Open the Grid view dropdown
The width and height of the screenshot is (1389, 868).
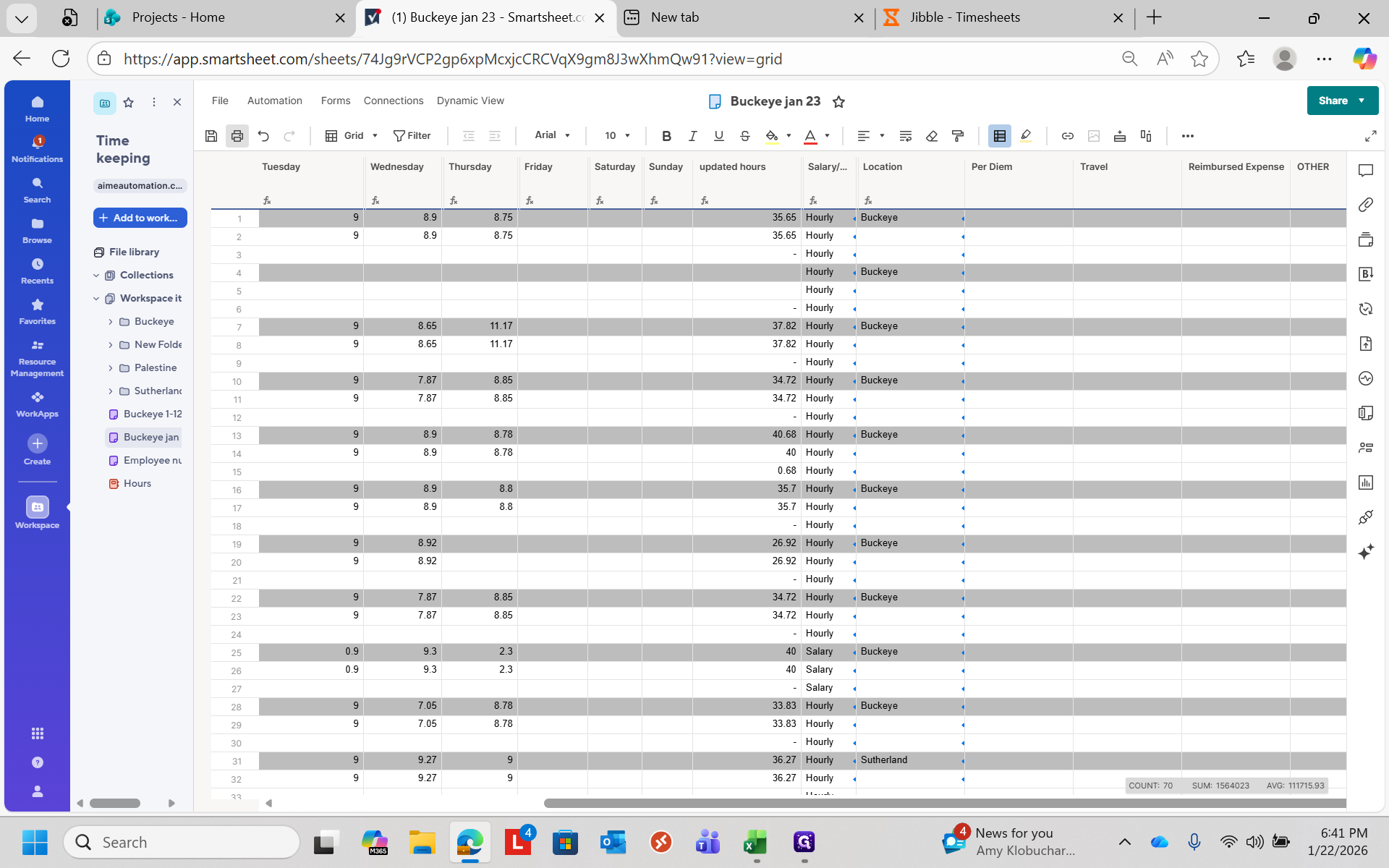352,136
